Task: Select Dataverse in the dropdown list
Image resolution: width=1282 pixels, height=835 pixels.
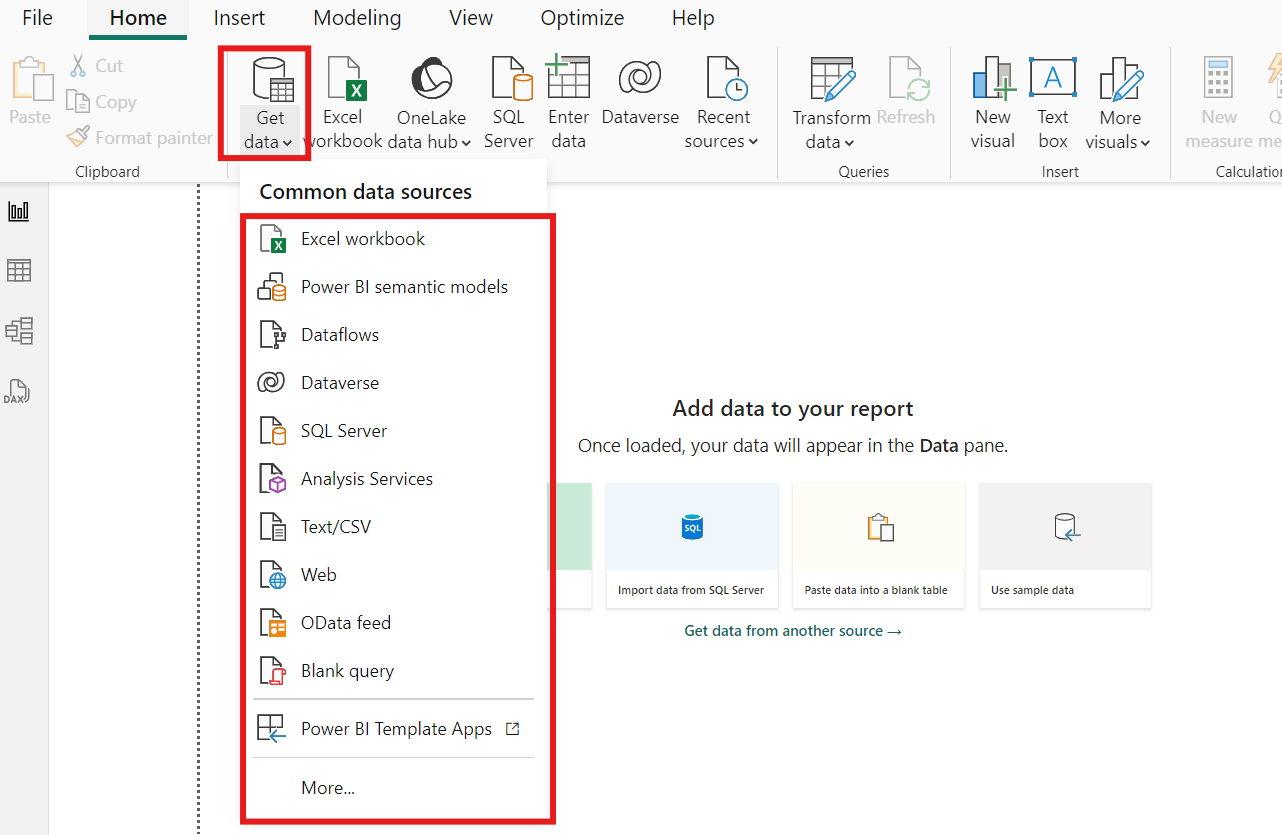Action: [x=394, y=383]
